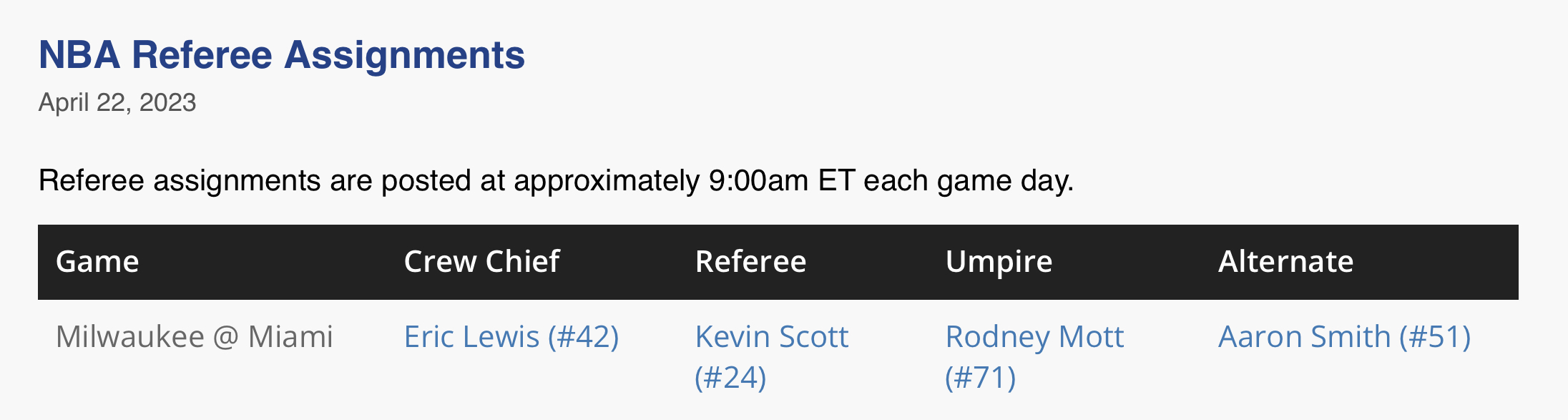Click the Umpire column header
The height and width of the screenshot is (420, 1568).
click(999, 262)
